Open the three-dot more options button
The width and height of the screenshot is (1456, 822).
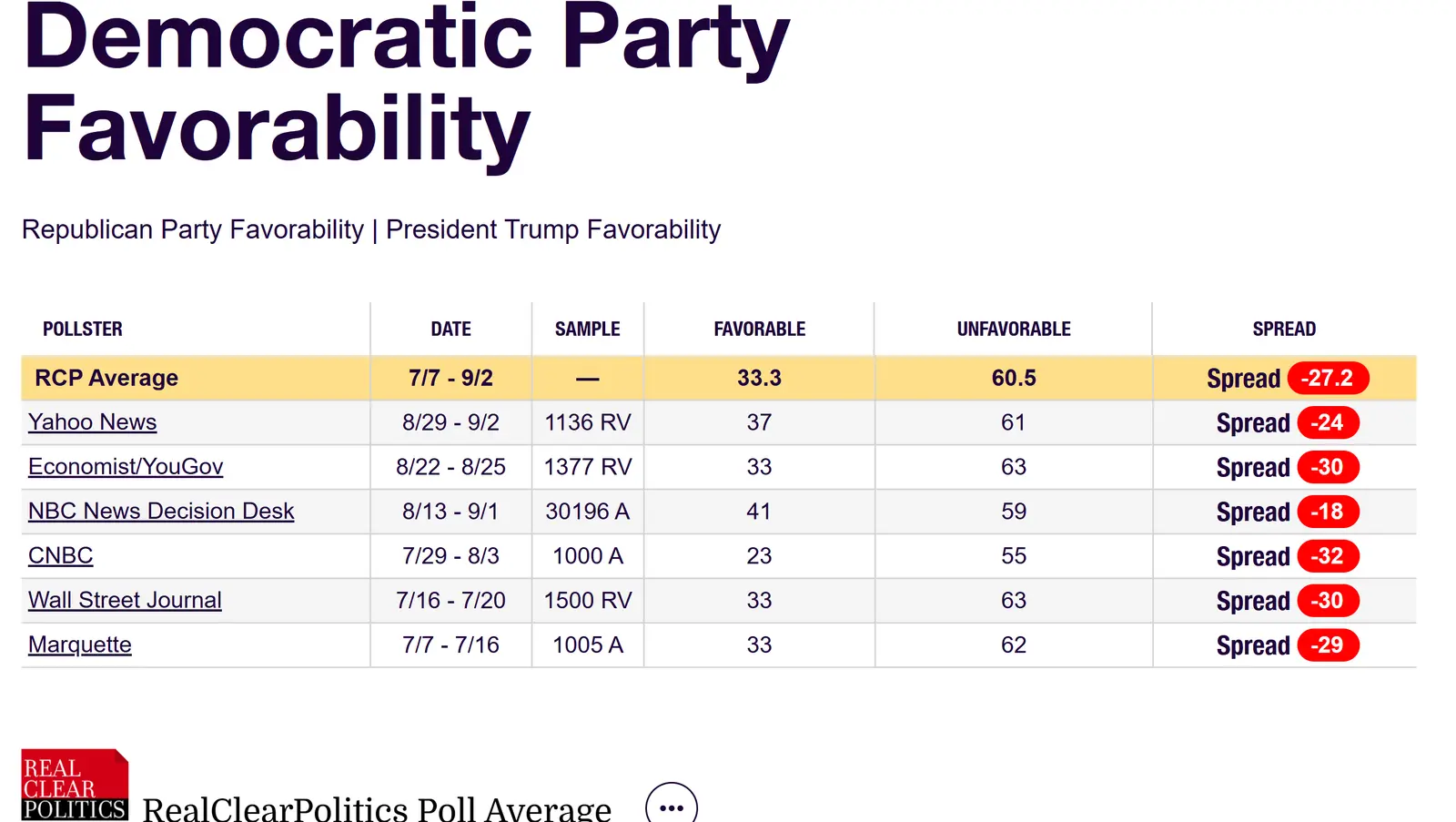(672, 806)
